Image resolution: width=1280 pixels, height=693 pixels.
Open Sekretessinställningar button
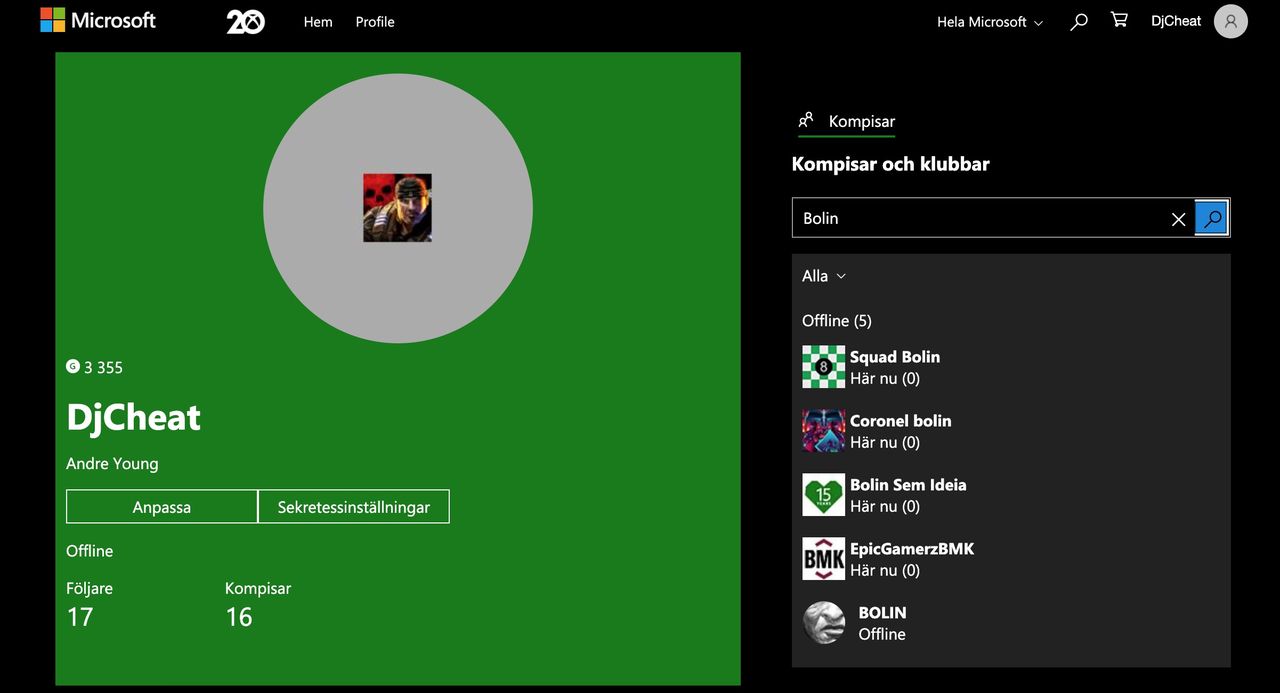point(354,507)
